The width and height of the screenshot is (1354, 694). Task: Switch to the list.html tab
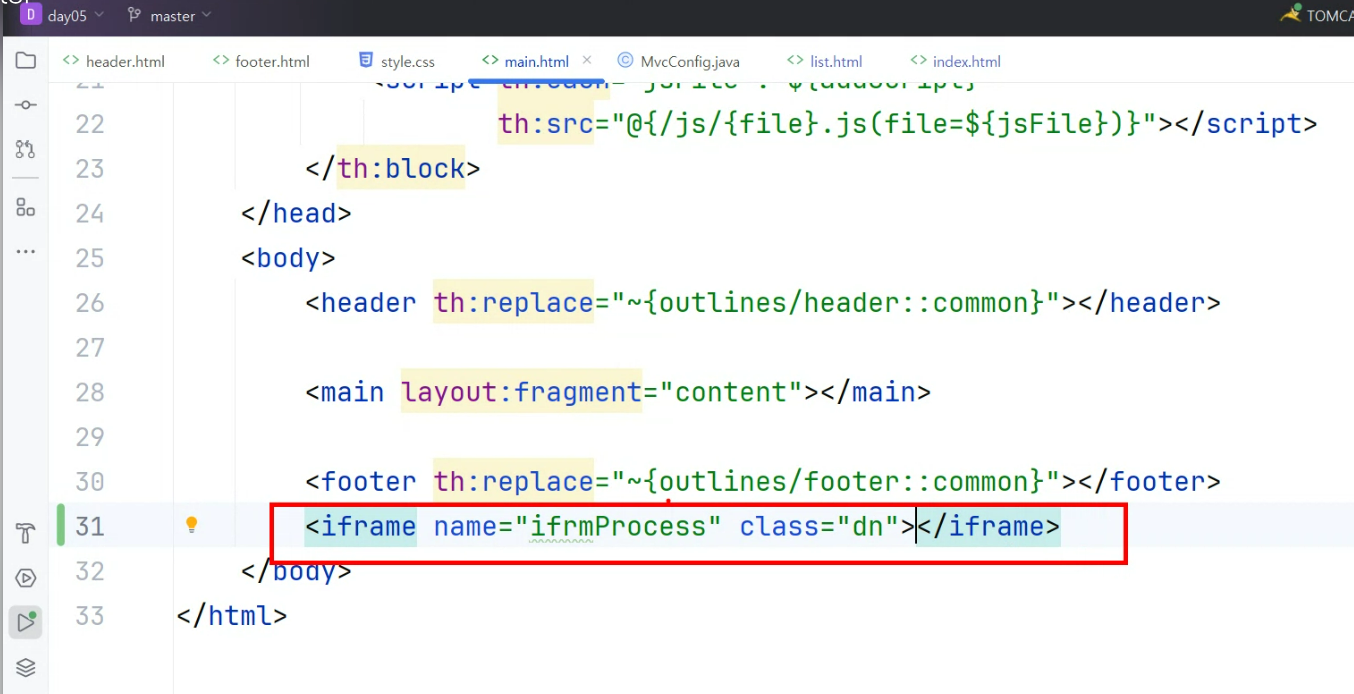click(x=825, y=61)
